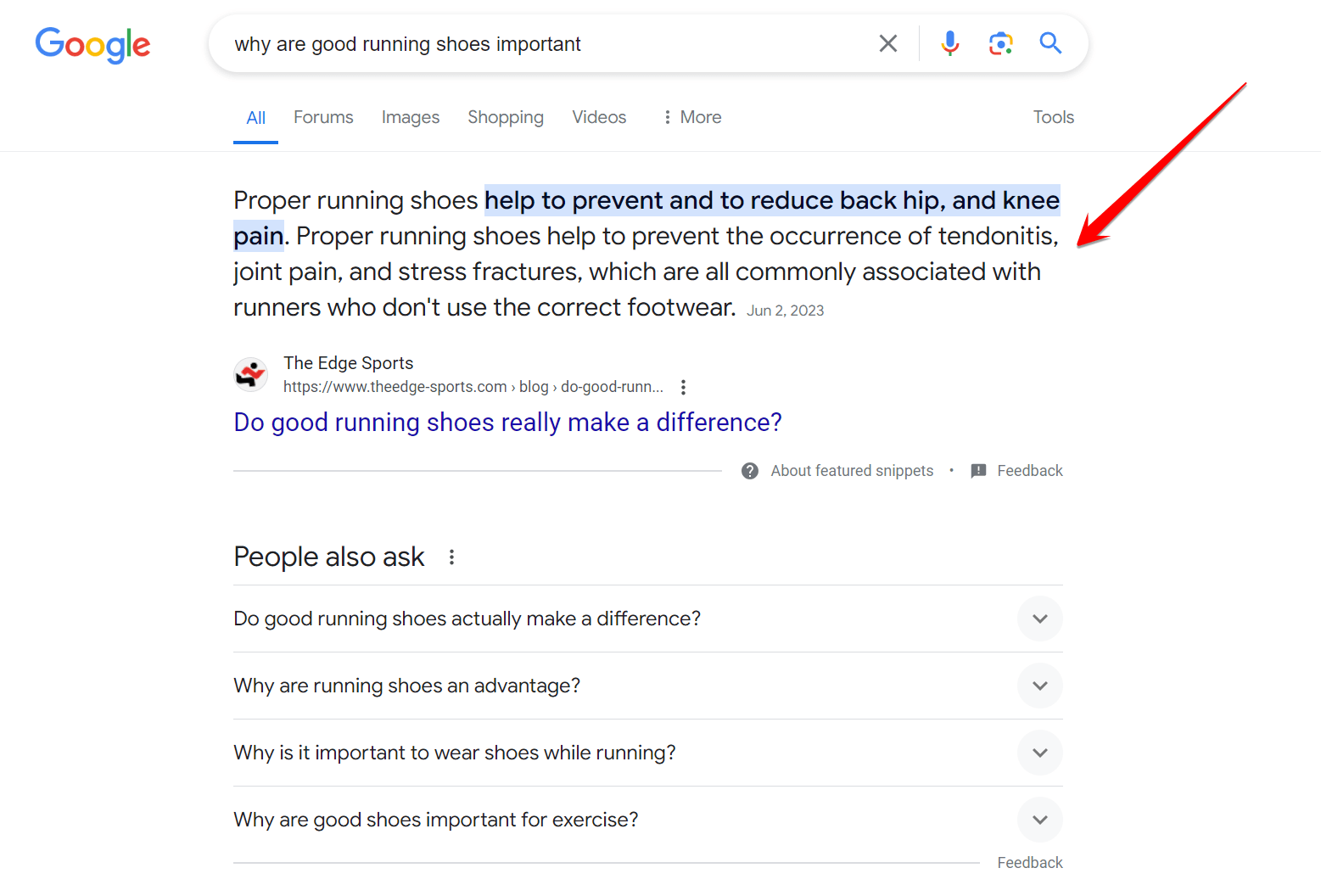Click the Google logo
Screen dimensions: 1321x896
click(x=92, y=44)
